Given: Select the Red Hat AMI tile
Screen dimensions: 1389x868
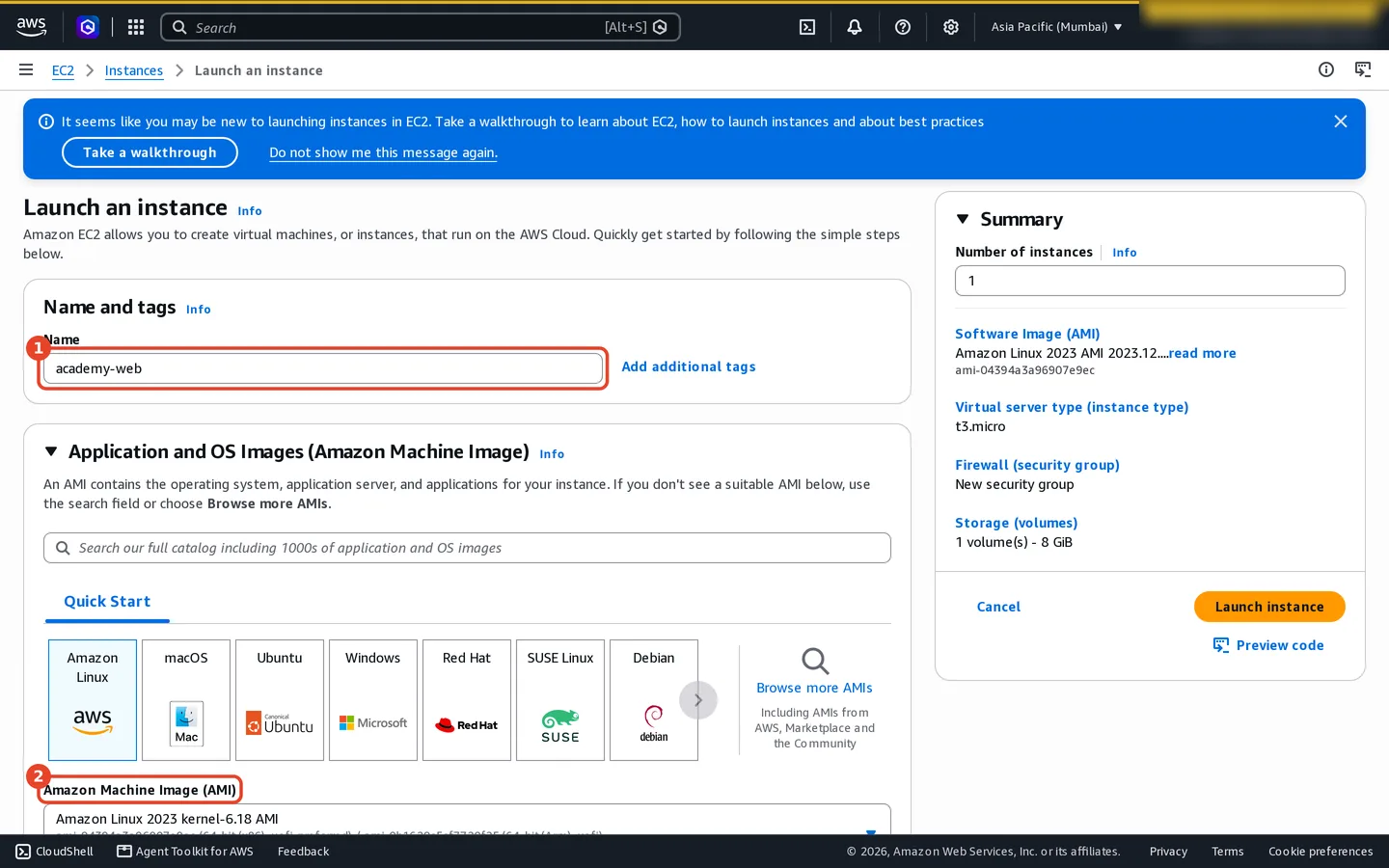Looking at the screenshot, I should [x=467, y=700].
